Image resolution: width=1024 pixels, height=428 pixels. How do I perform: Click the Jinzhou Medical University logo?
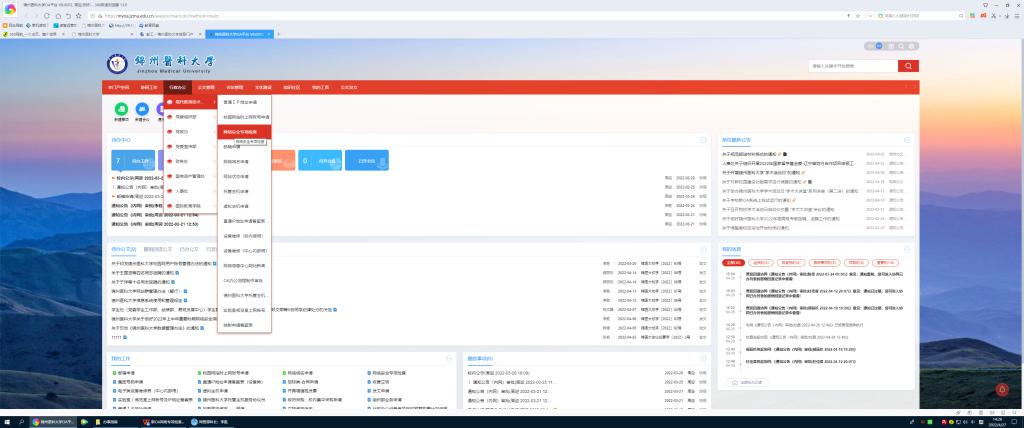click(160, 63)
